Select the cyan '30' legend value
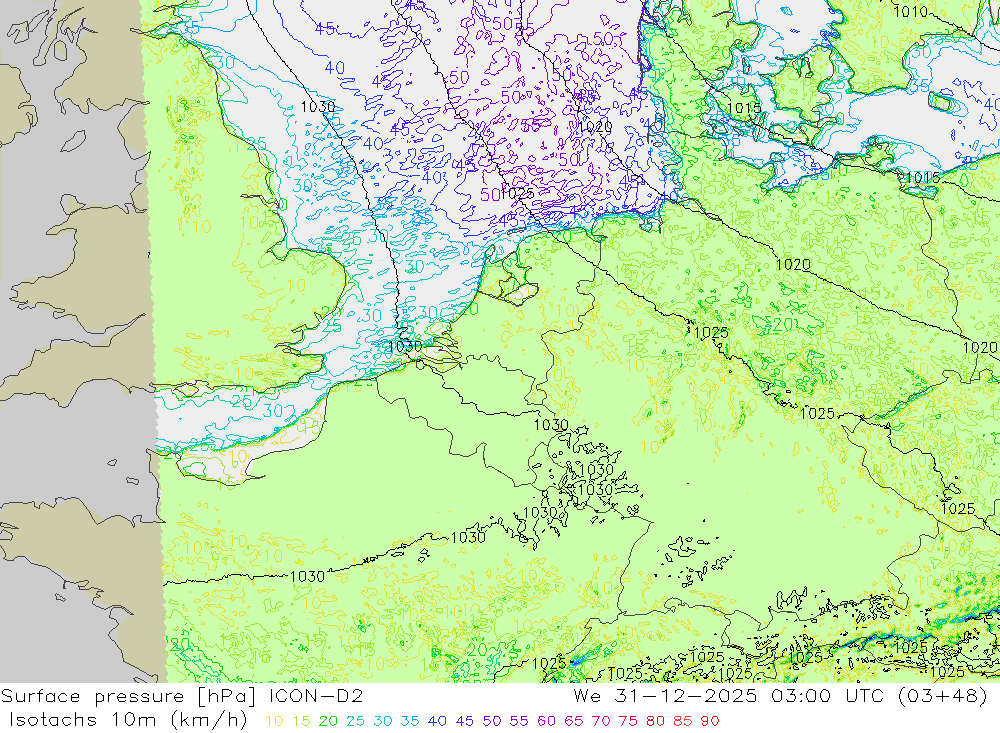This screenshot has width=1000, height=733. (383, 722)
